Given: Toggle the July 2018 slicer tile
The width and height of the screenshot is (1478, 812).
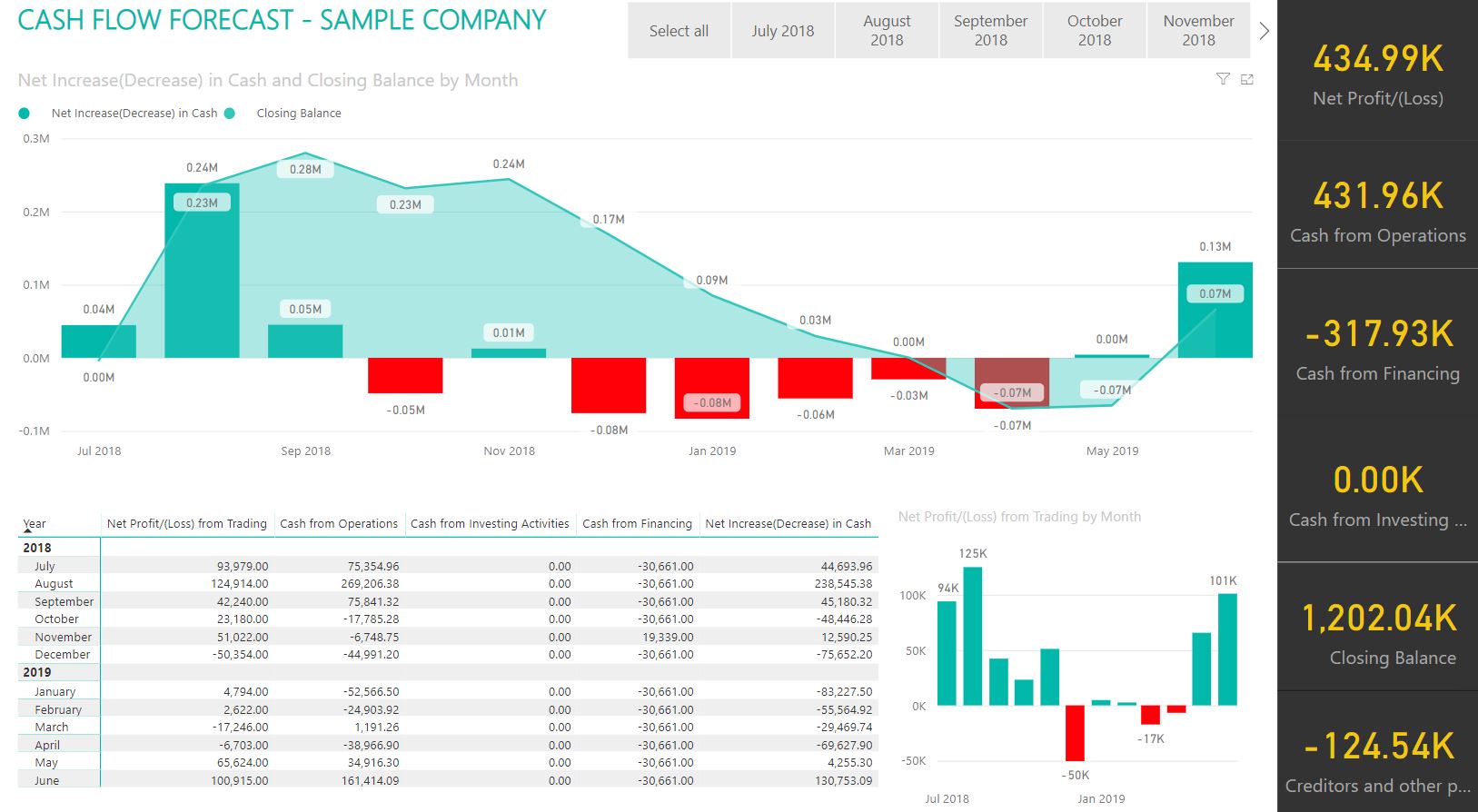Looking at the screenshot, I should (782, 31).
